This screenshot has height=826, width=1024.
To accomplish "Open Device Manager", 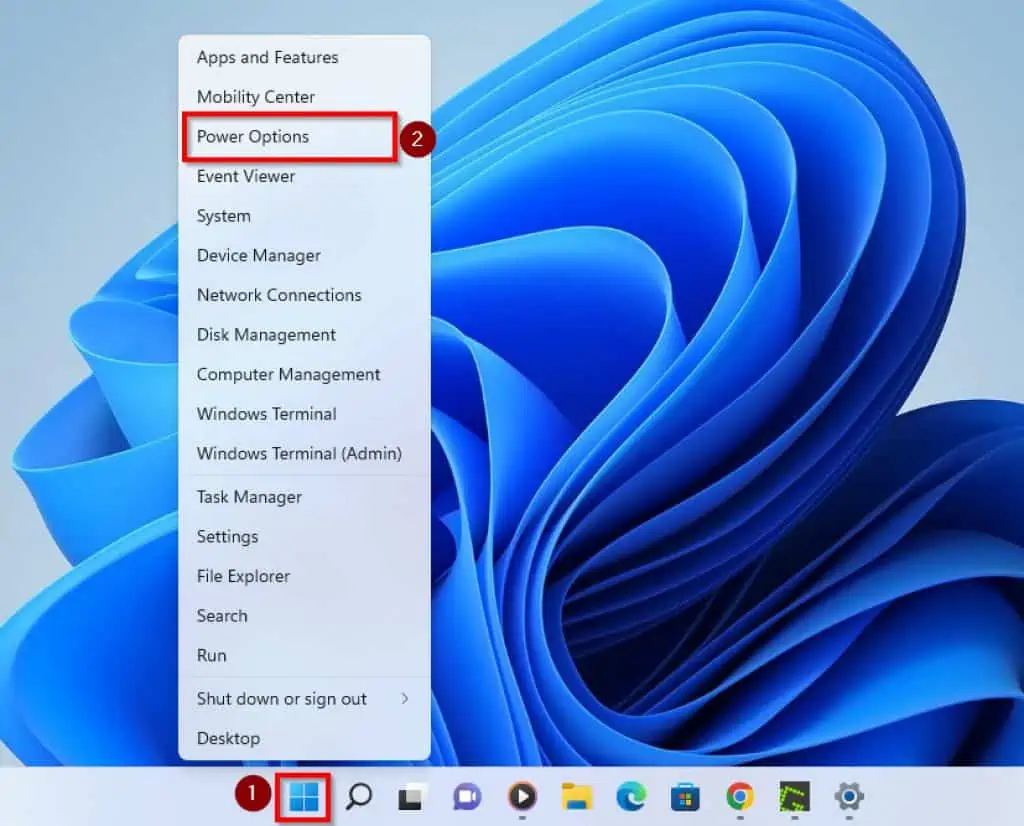I will pos(257,255).
